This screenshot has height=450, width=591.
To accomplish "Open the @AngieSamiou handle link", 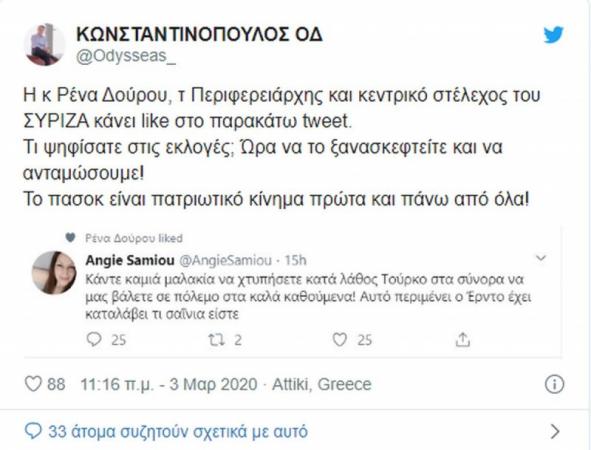I will 225,260.
